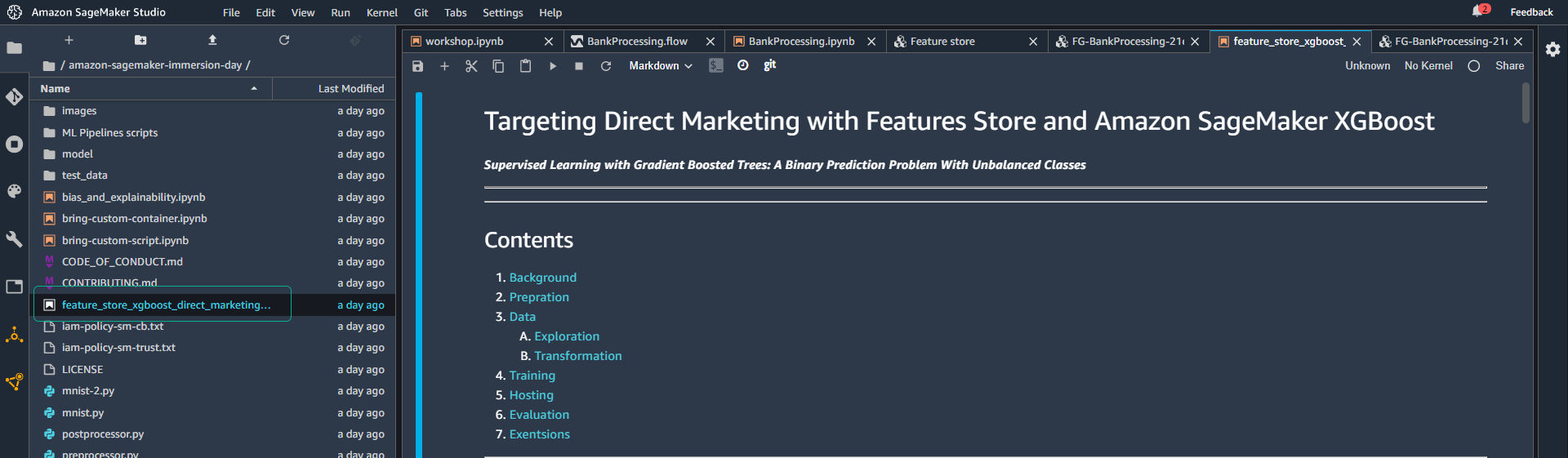Open SageMaker Components and registries icon
1568x458 pixels.
coord(15,382)
